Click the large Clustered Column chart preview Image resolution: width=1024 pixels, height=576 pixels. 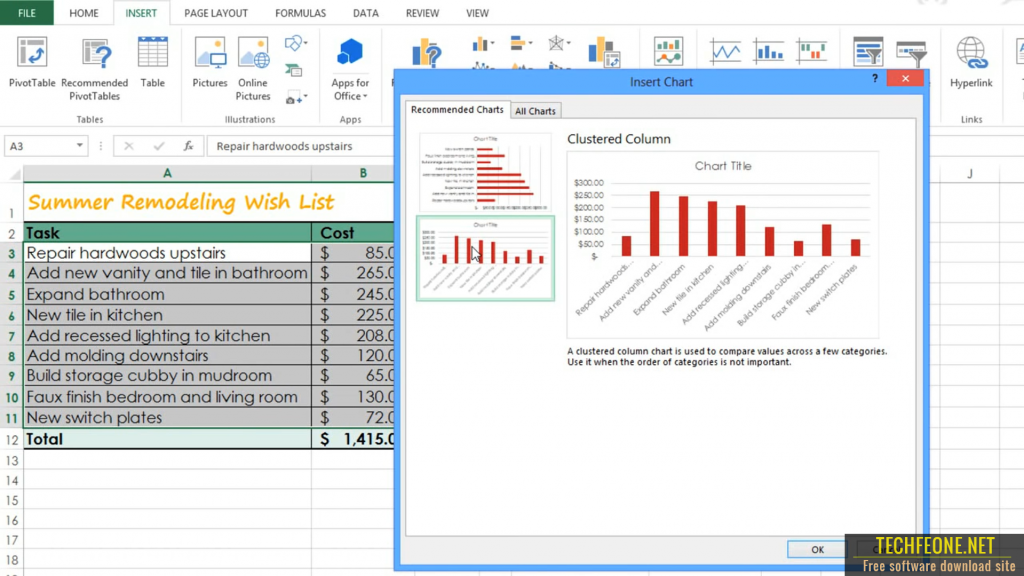[723, 244]
